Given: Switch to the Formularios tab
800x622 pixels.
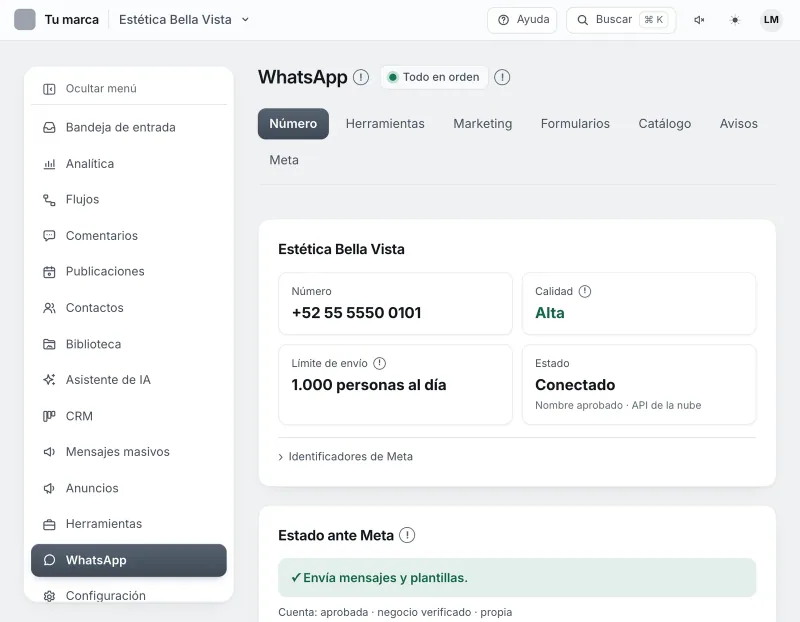Looking at the screenshot, I should [575, 123].
